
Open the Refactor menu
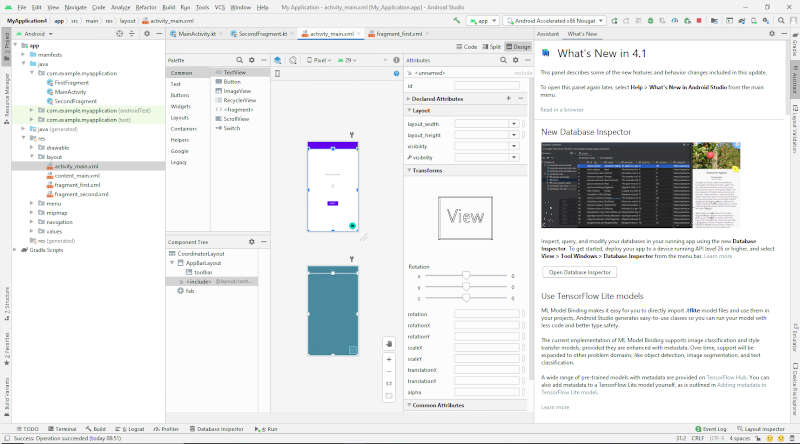click(145, 7)
